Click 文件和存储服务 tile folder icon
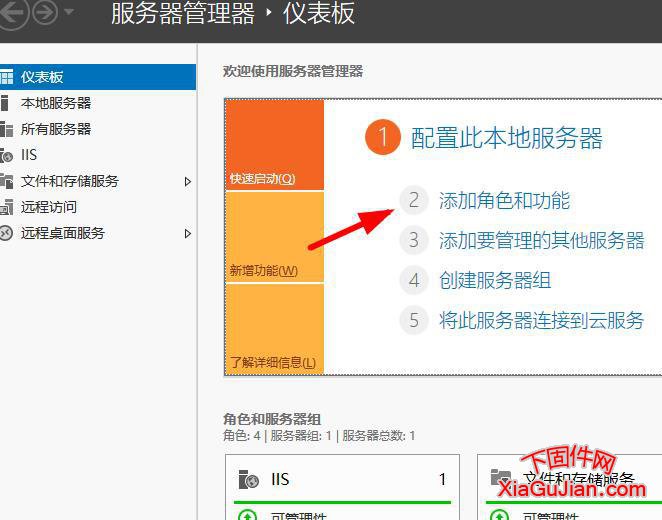The height and width of the screenshot is (520, 662). [501, 477]
